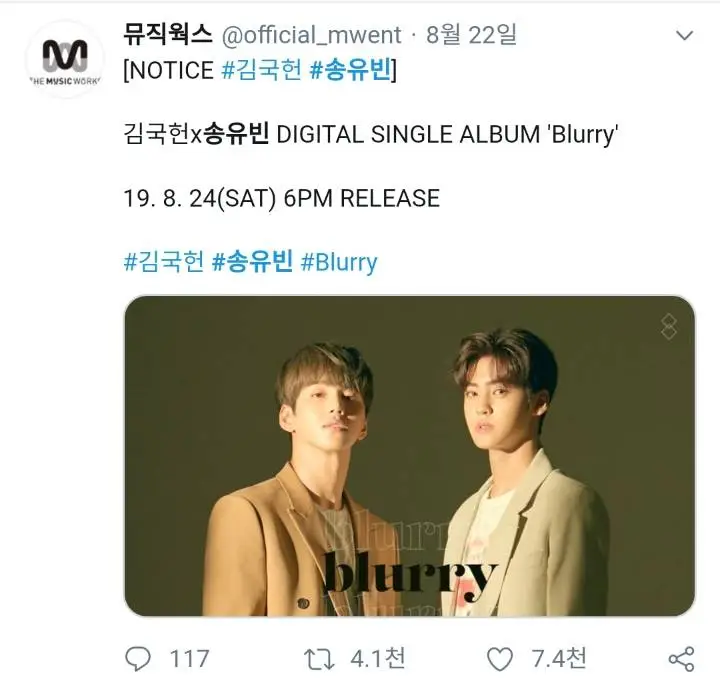Expand tweet options with the down chevron
Viewport: 720px width, 689px height.
tap(685, 35)
